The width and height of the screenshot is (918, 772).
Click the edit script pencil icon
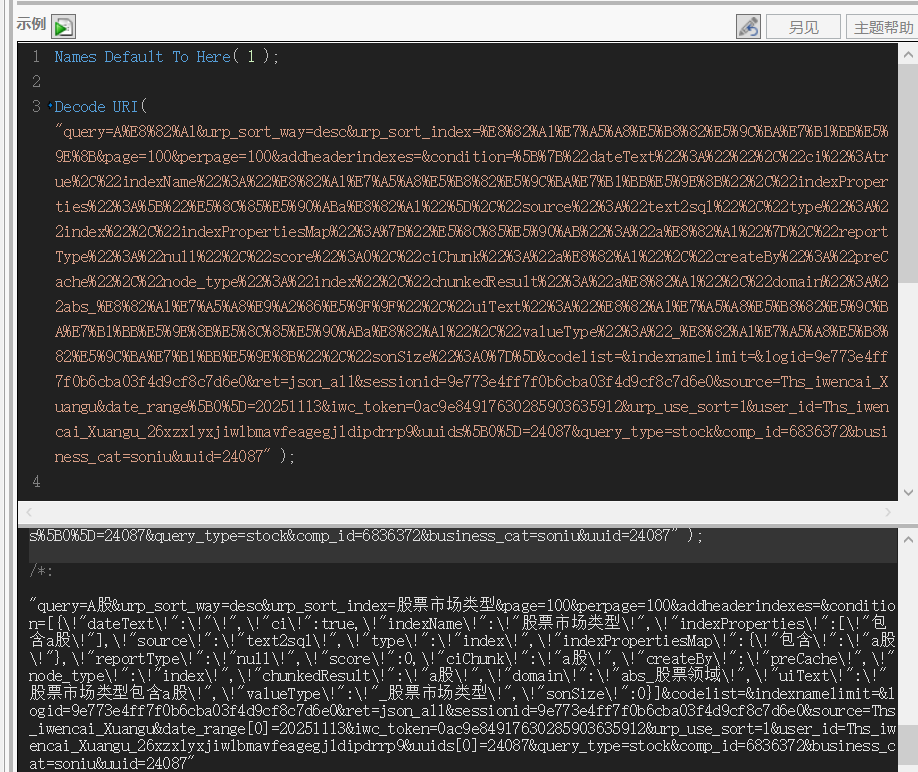748,27
